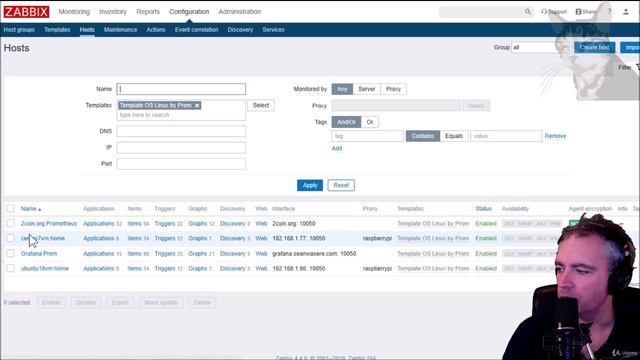Viewport: 640px width, 360px height.
Task: Set Monitored by to Proxy
Action: (x=393, y=89)
